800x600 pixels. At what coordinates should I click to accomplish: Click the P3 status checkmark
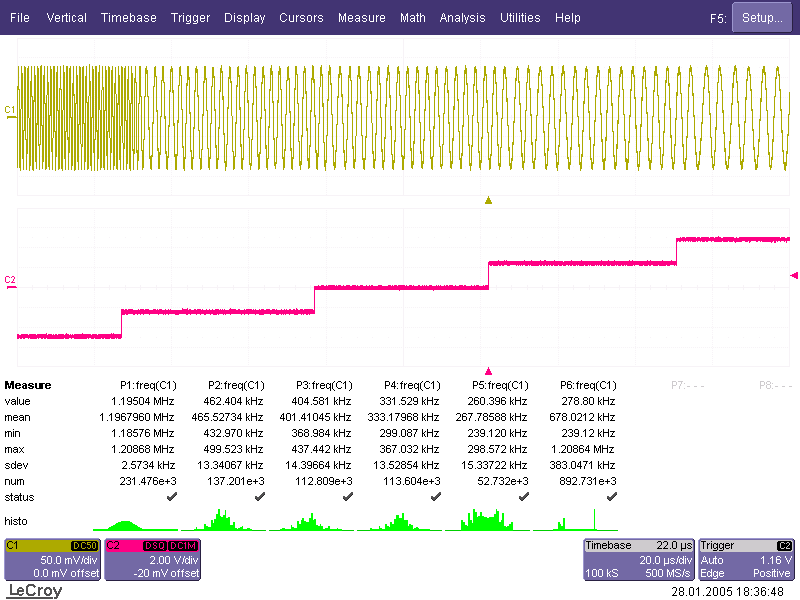pos(347,496)
